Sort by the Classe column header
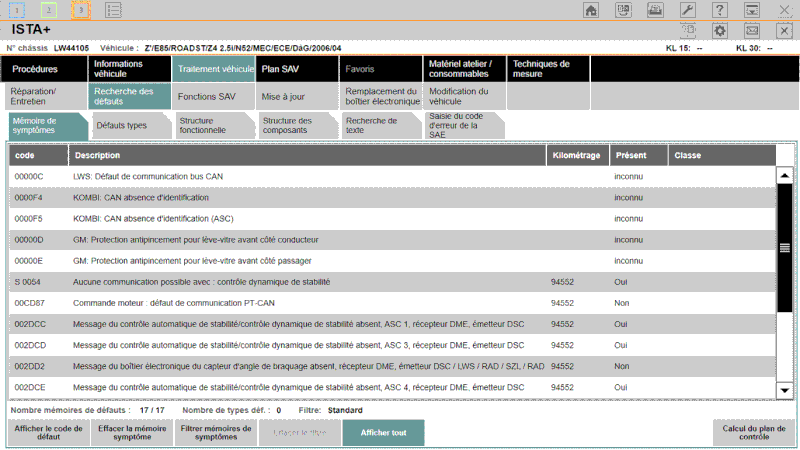This screenshot has width=800, height=450. point(722,156)
